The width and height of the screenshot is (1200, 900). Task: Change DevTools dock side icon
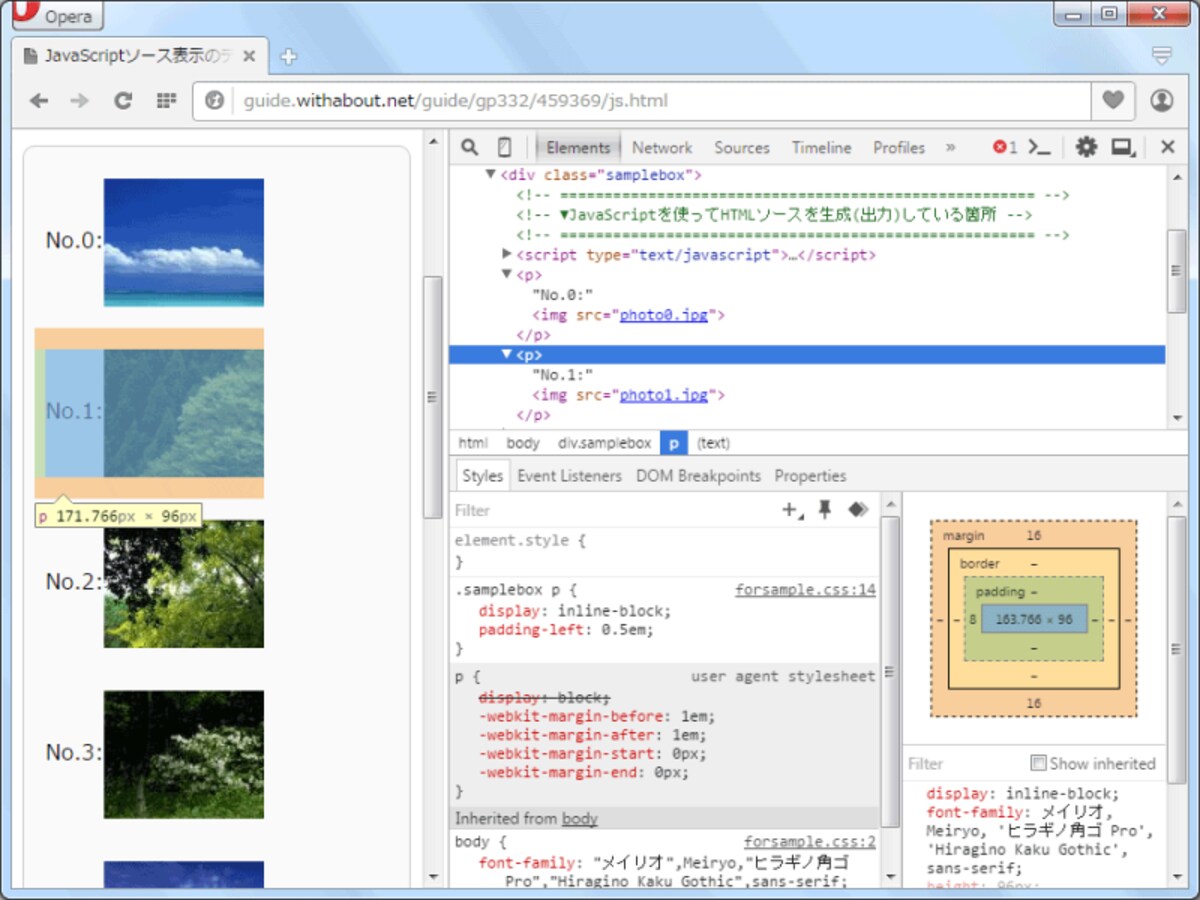point(1124,148)
